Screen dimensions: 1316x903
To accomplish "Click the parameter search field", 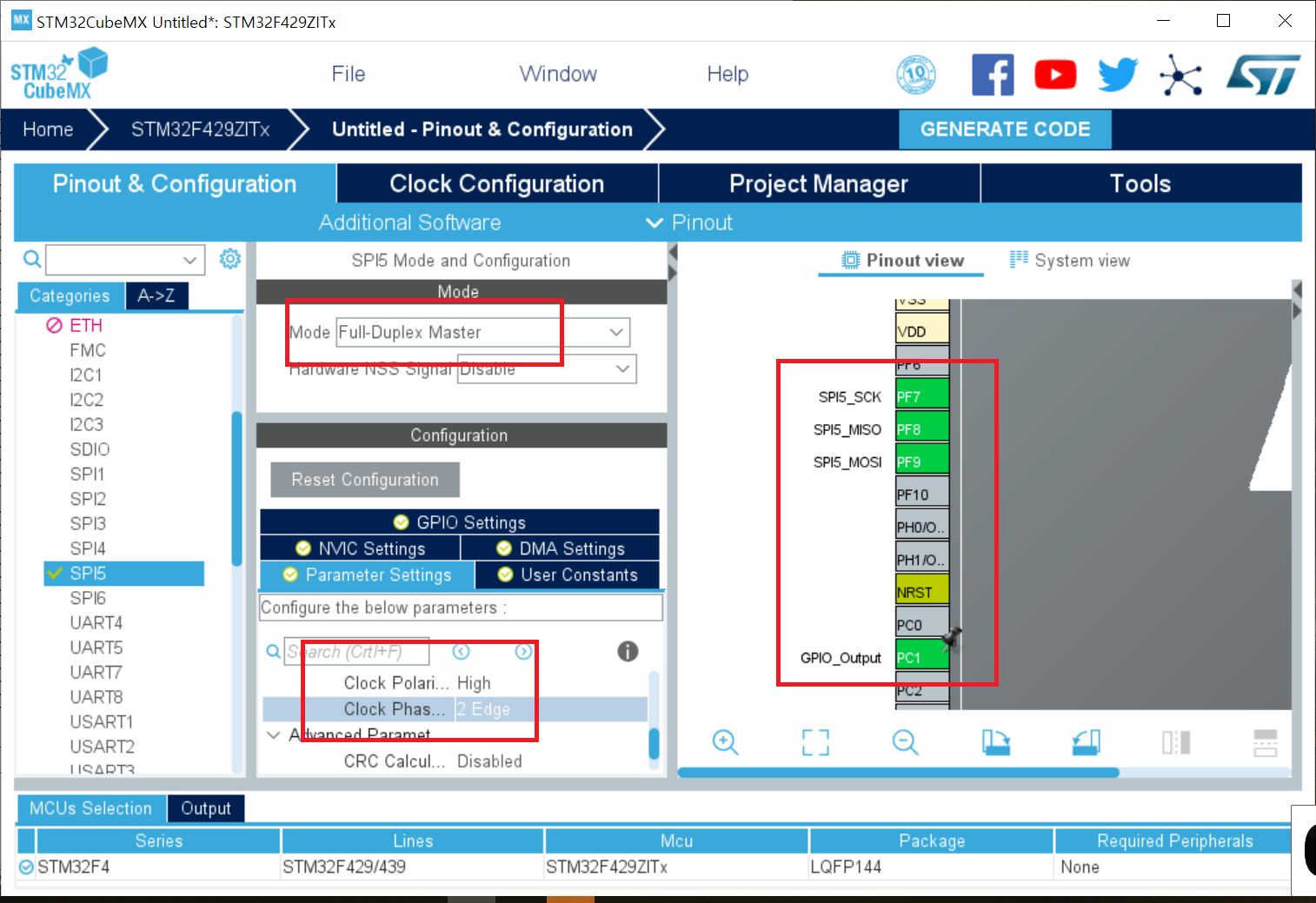I will pos(357,651).
